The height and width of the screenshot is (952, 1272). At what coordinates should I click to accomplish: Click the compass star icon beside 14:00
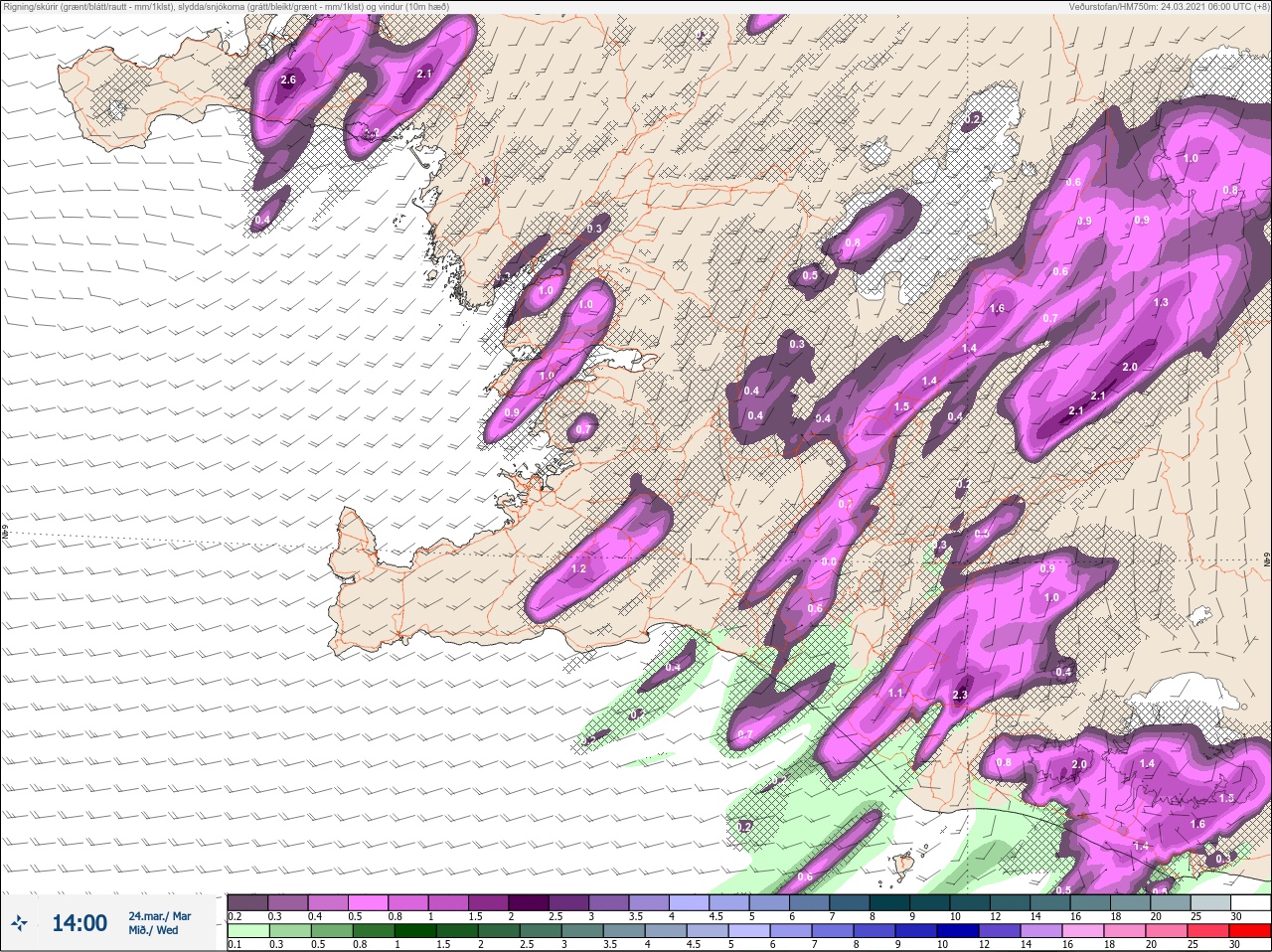pyautogui.click(x=20, y=923)
